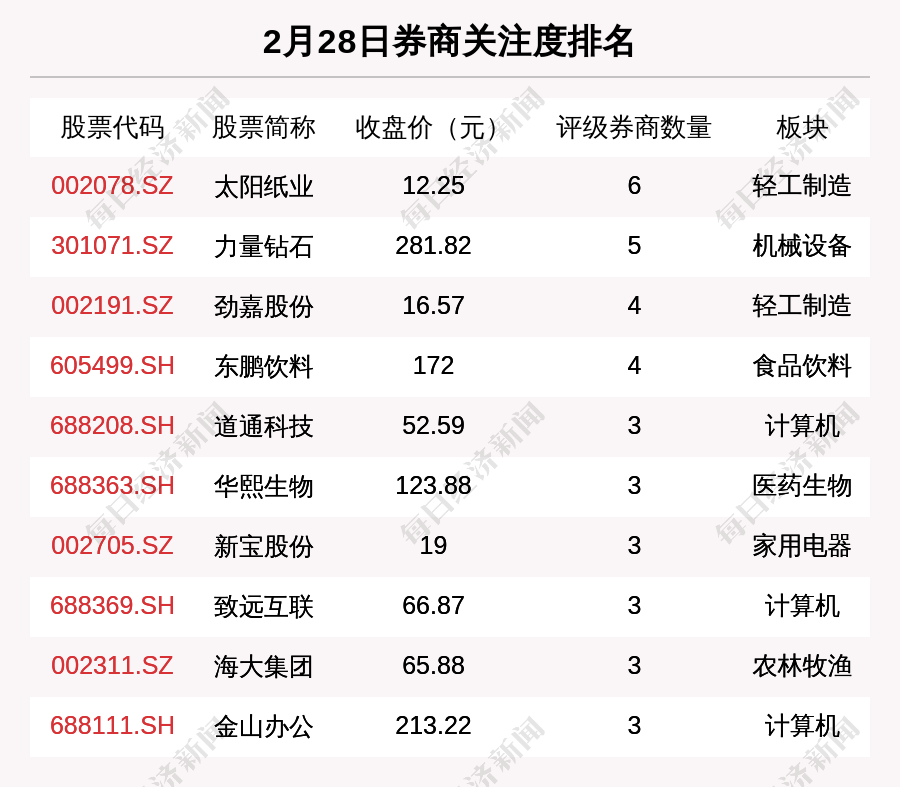Screen dimensions: 900x787
Task: Select the stock name 道通科技
Action: (x=263, y=427)
